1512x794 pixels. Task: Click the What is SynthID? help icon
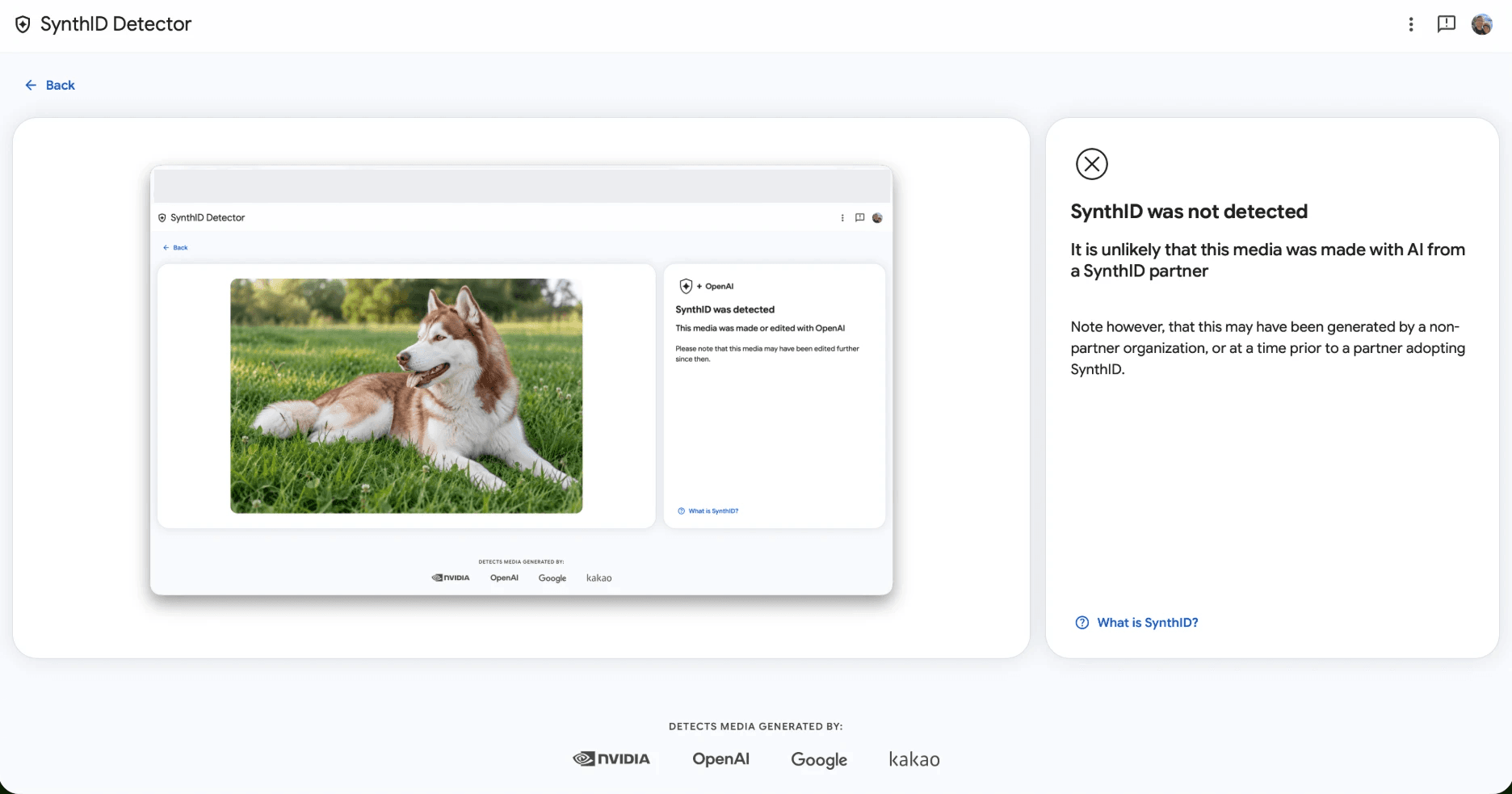[x=1082, y=623]
